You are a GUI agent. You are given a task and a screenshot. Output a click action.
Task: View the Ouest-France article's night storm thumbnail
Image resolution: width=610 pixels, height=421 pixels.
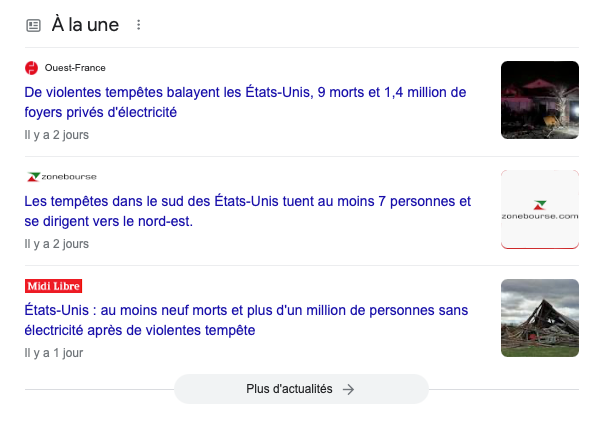click(539, 100)
